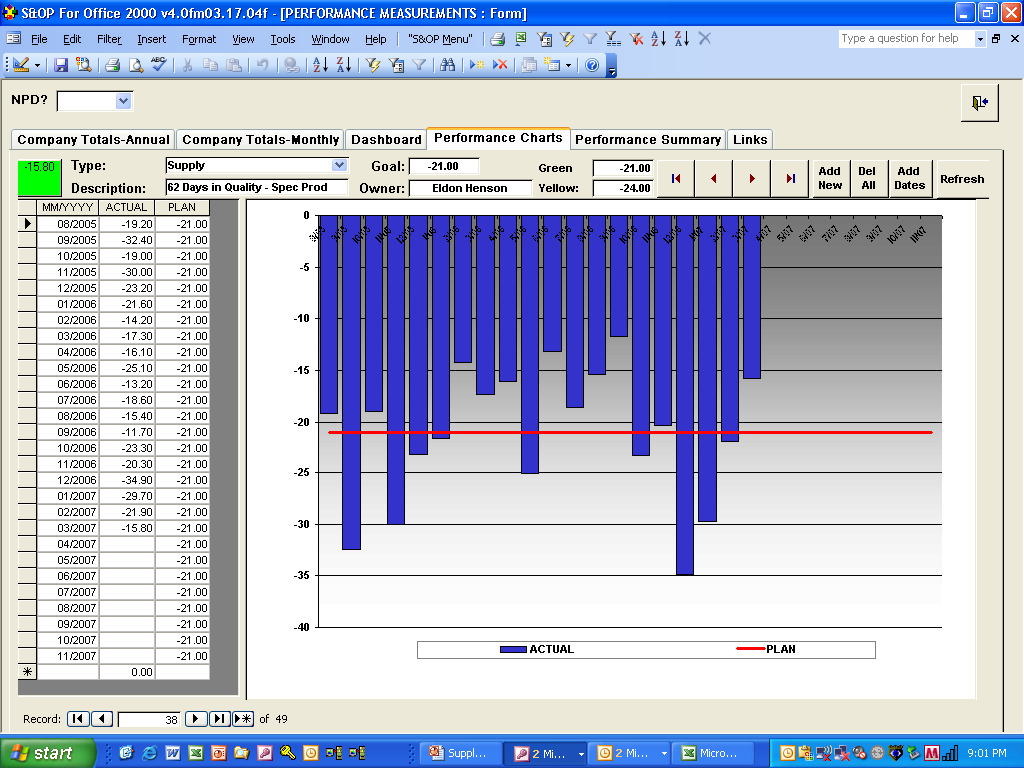Analyze the data with Microsoft Excel
This screenshot has width=1024, height=768.
click(521, 39)
